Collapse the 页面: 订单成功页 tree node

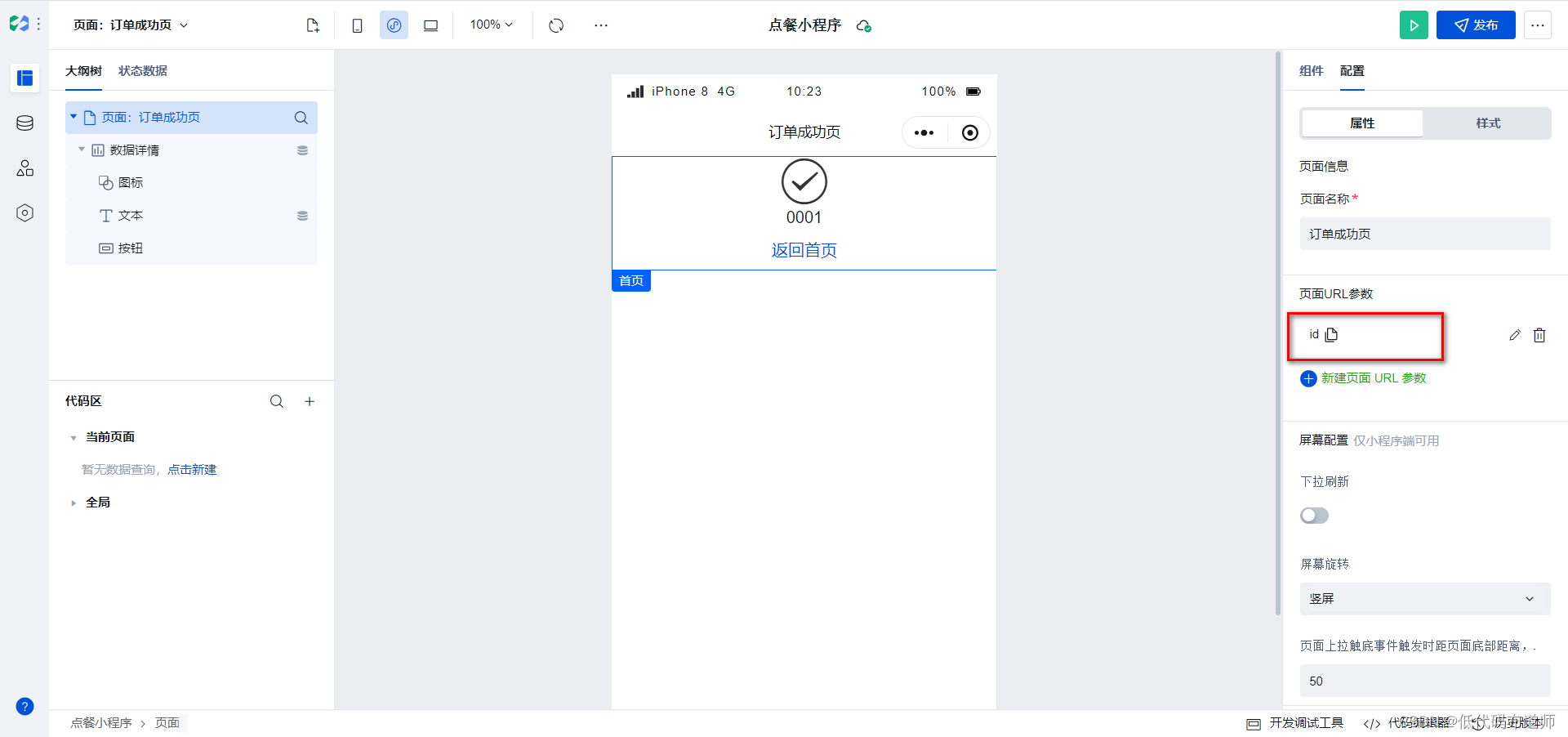pos(73,117)
